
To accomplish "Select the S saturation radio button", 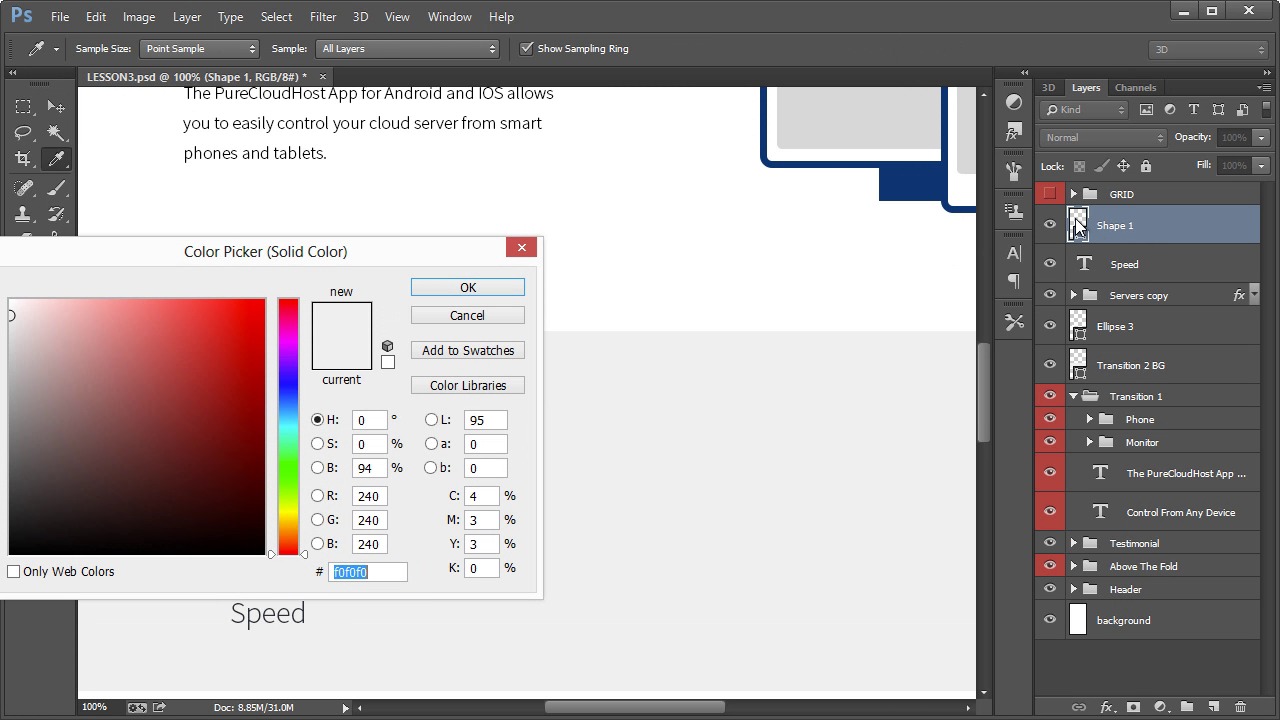I will [x=318, y=444].
